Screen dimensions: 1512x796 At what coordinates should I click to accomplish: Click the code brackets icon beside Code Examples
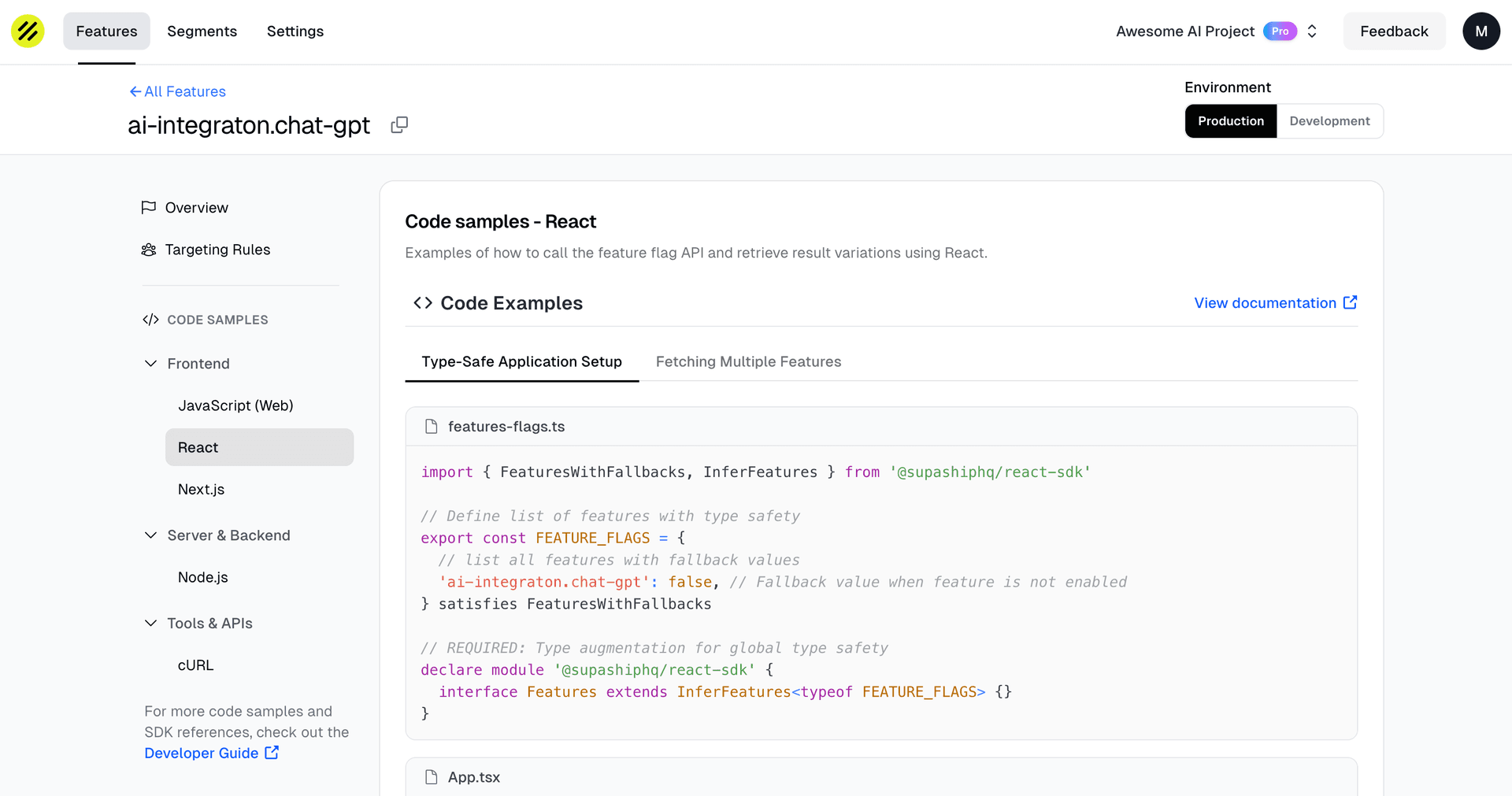pos(422,302)
